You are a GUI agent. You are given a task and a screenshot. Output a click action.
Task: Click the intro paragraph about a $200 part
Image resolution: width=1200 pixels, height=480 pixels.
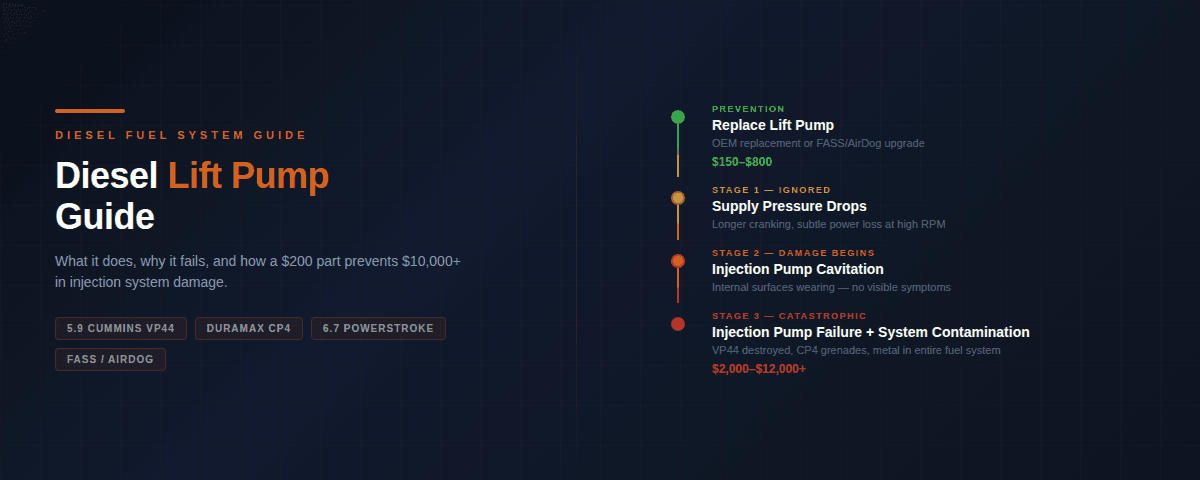258,271
